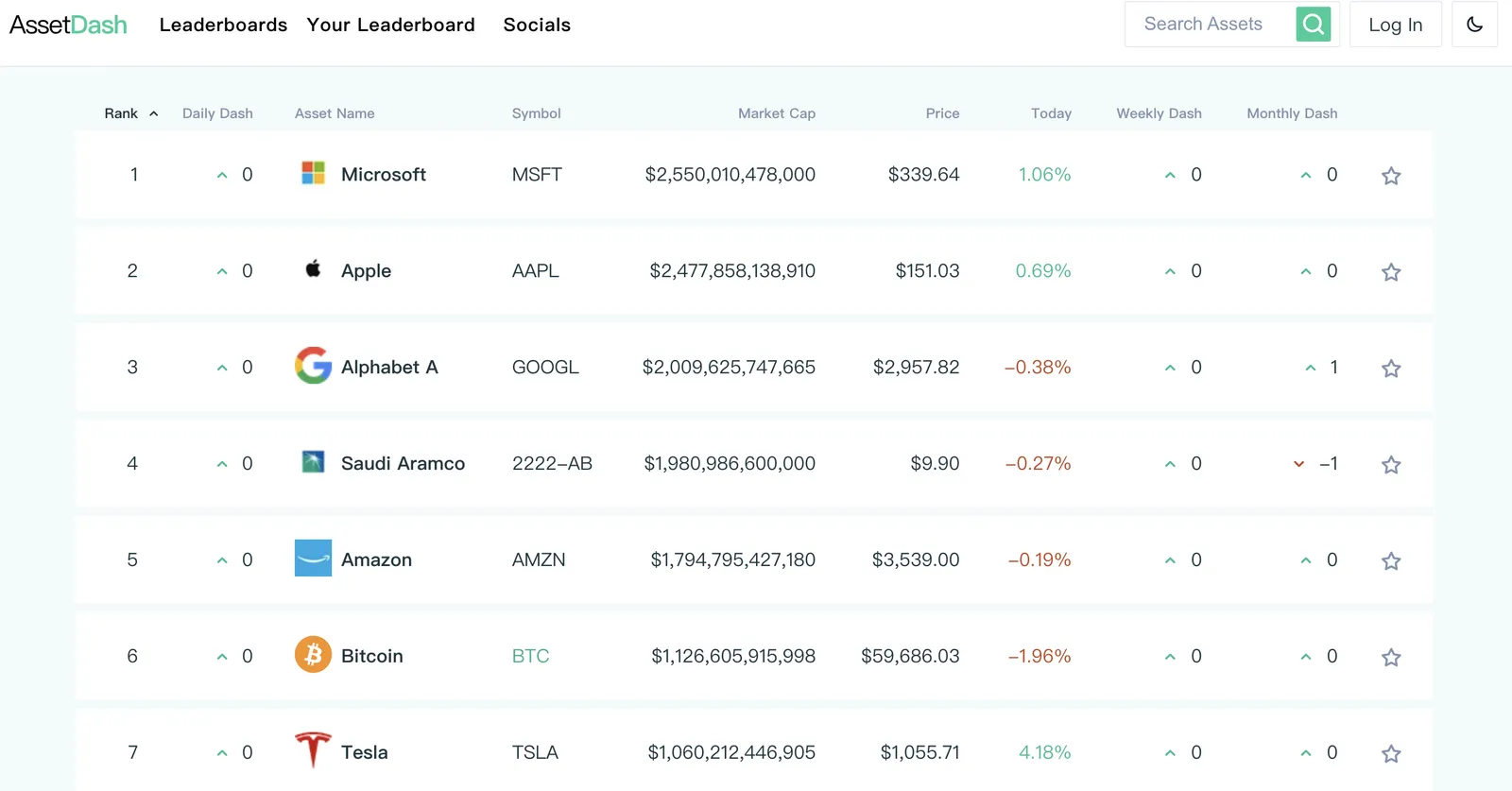Open the Apple asset page

click(366, 271)
